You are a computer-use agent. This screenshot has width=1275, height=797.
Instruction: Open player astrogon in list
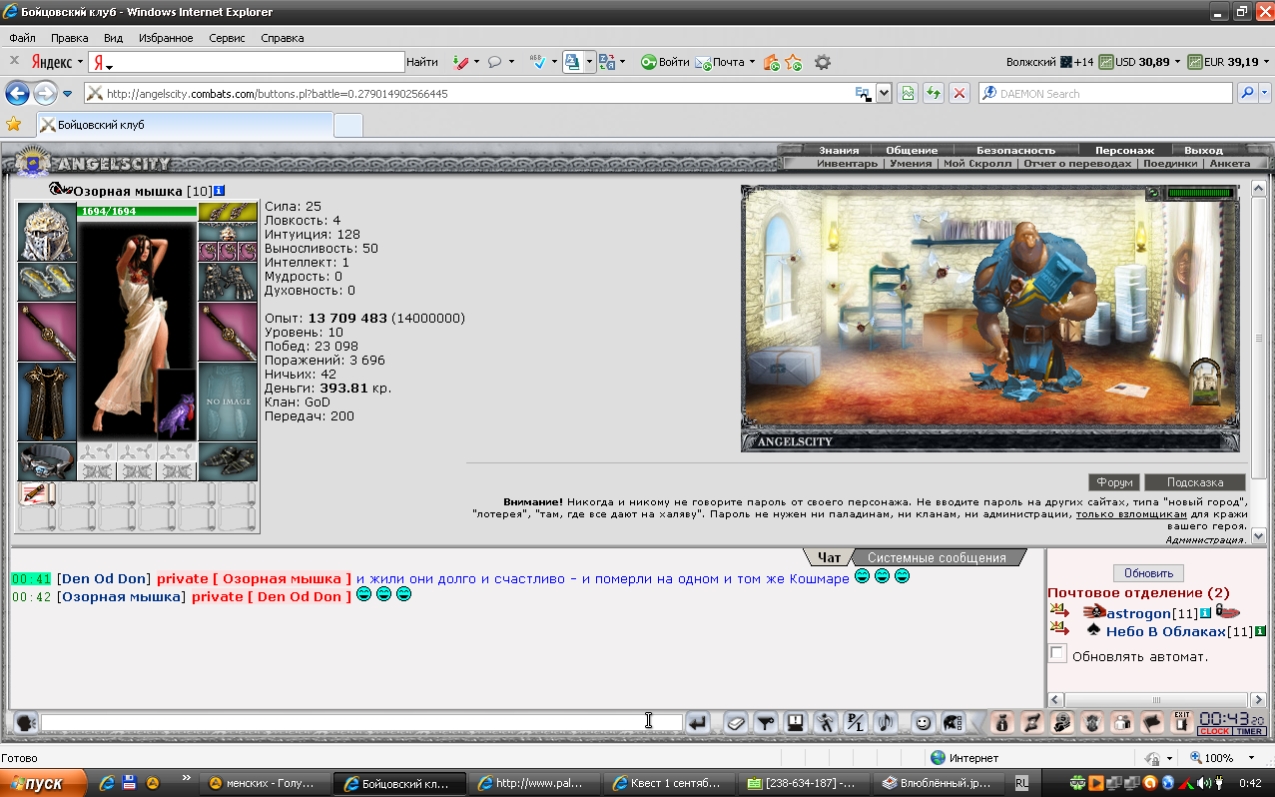[x=1138, y=613]
